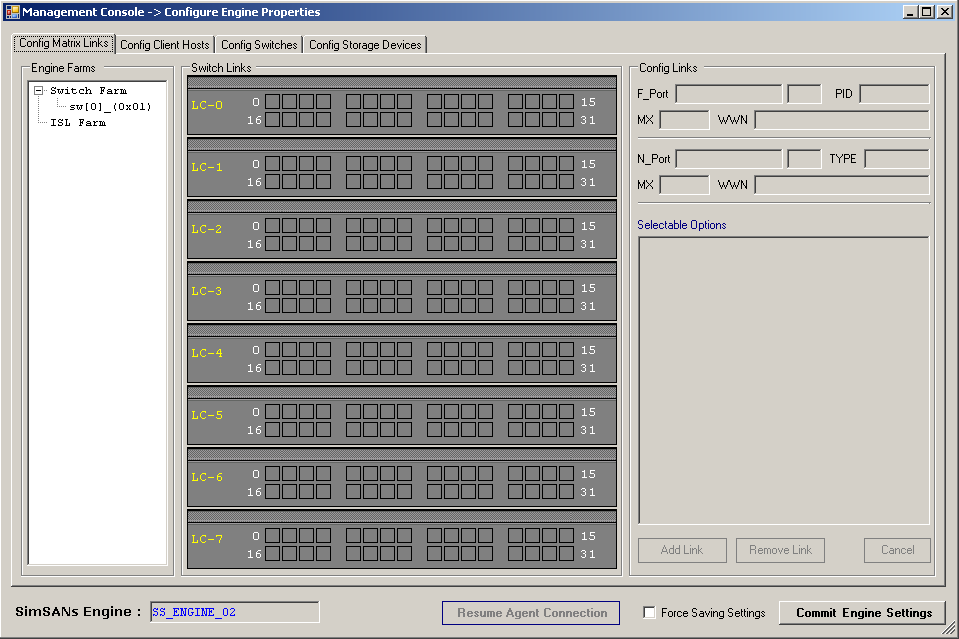The width and height of the screenshot is (959, 639).
Task: Select port 0 on line card LC-4
Action: point(273,350)
